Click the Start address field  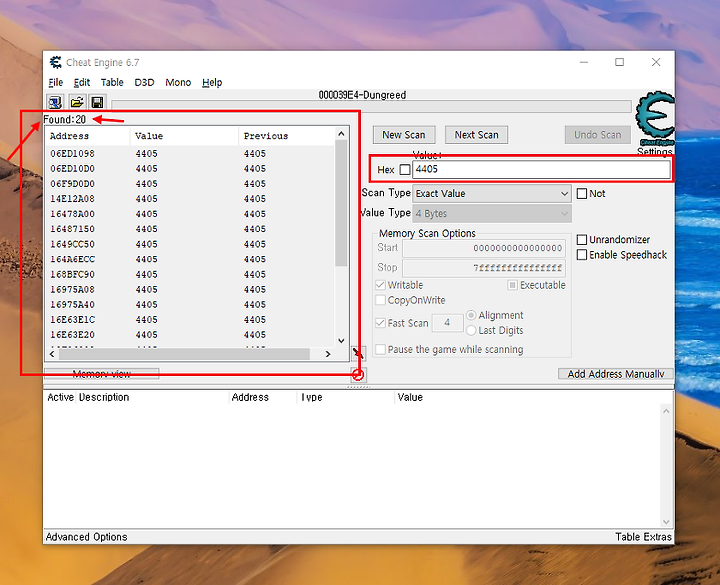[x=484, y=248]
